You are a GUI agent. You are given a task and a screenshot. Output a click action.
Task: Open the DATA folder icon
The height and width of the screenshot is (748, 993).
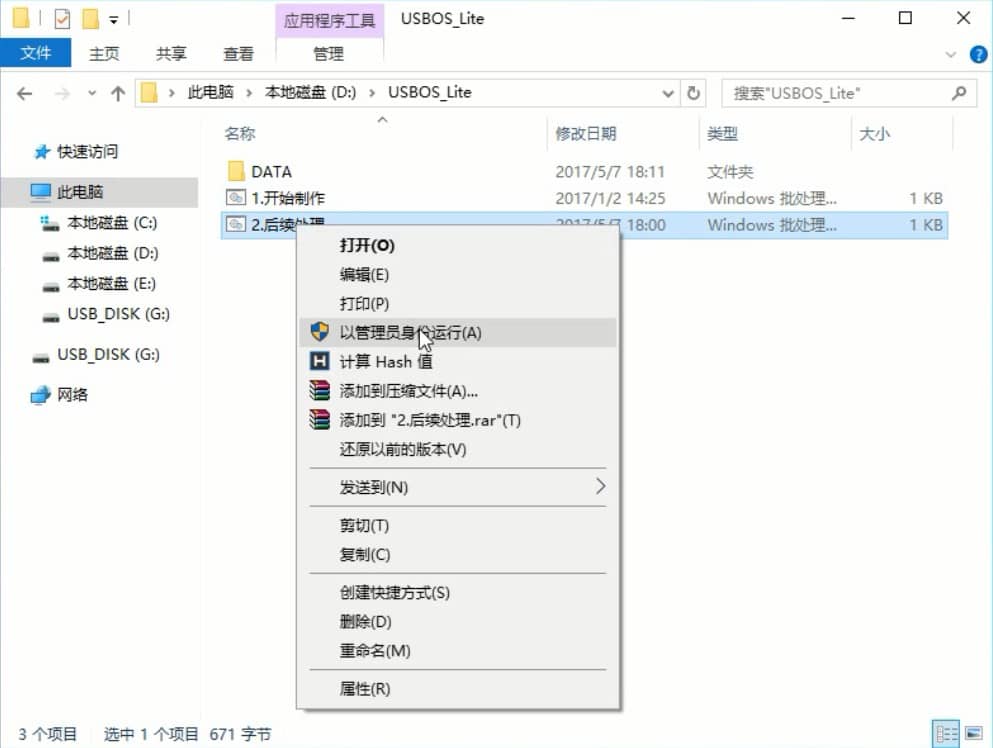click(236, 172)
